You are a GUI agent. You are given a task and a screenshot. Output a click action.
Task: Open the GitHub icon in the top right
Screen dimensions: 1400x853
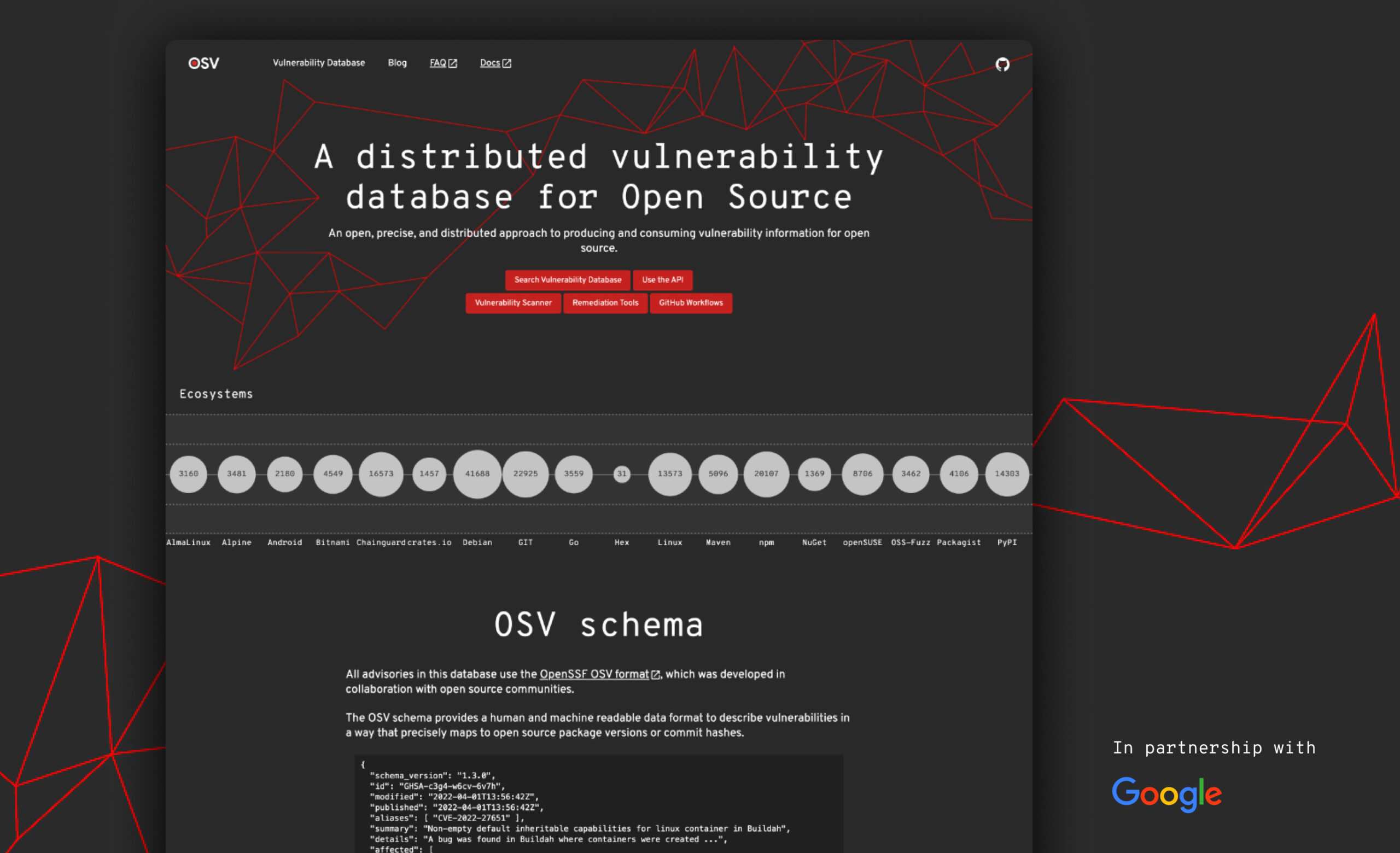1003,64
